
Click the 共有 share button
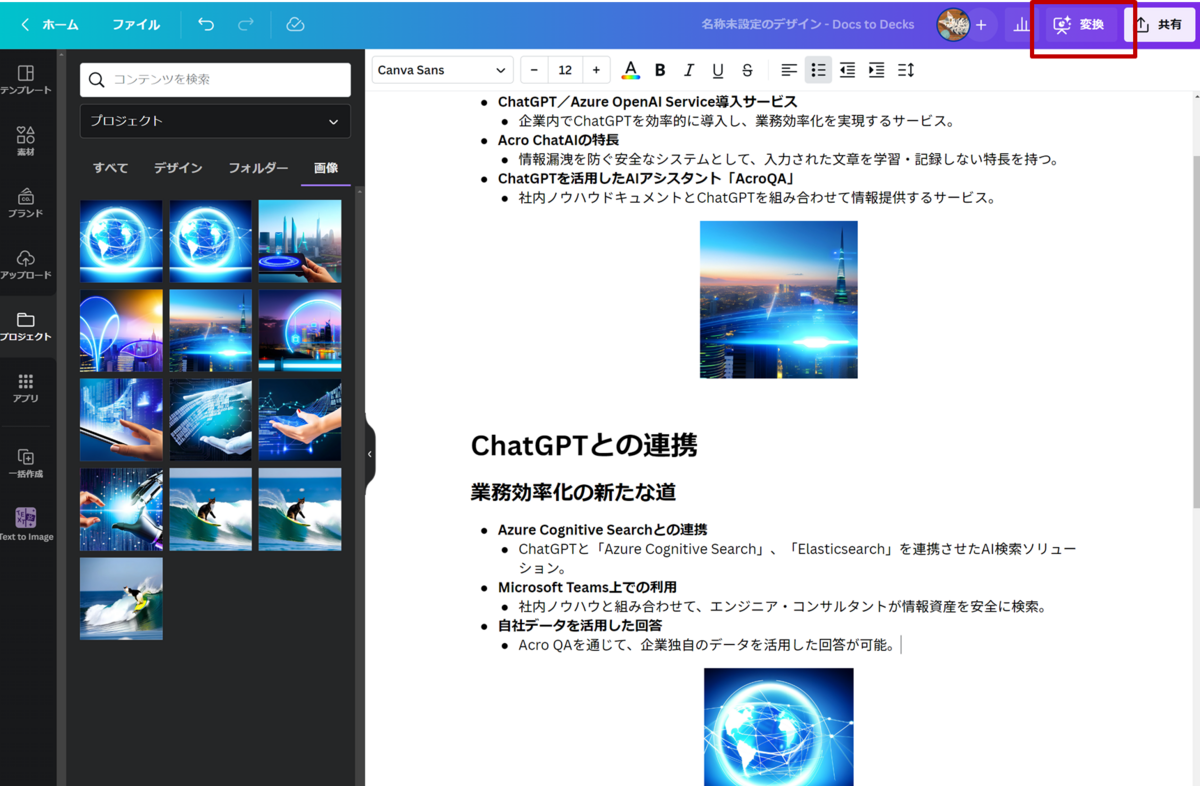(1159, 24)
